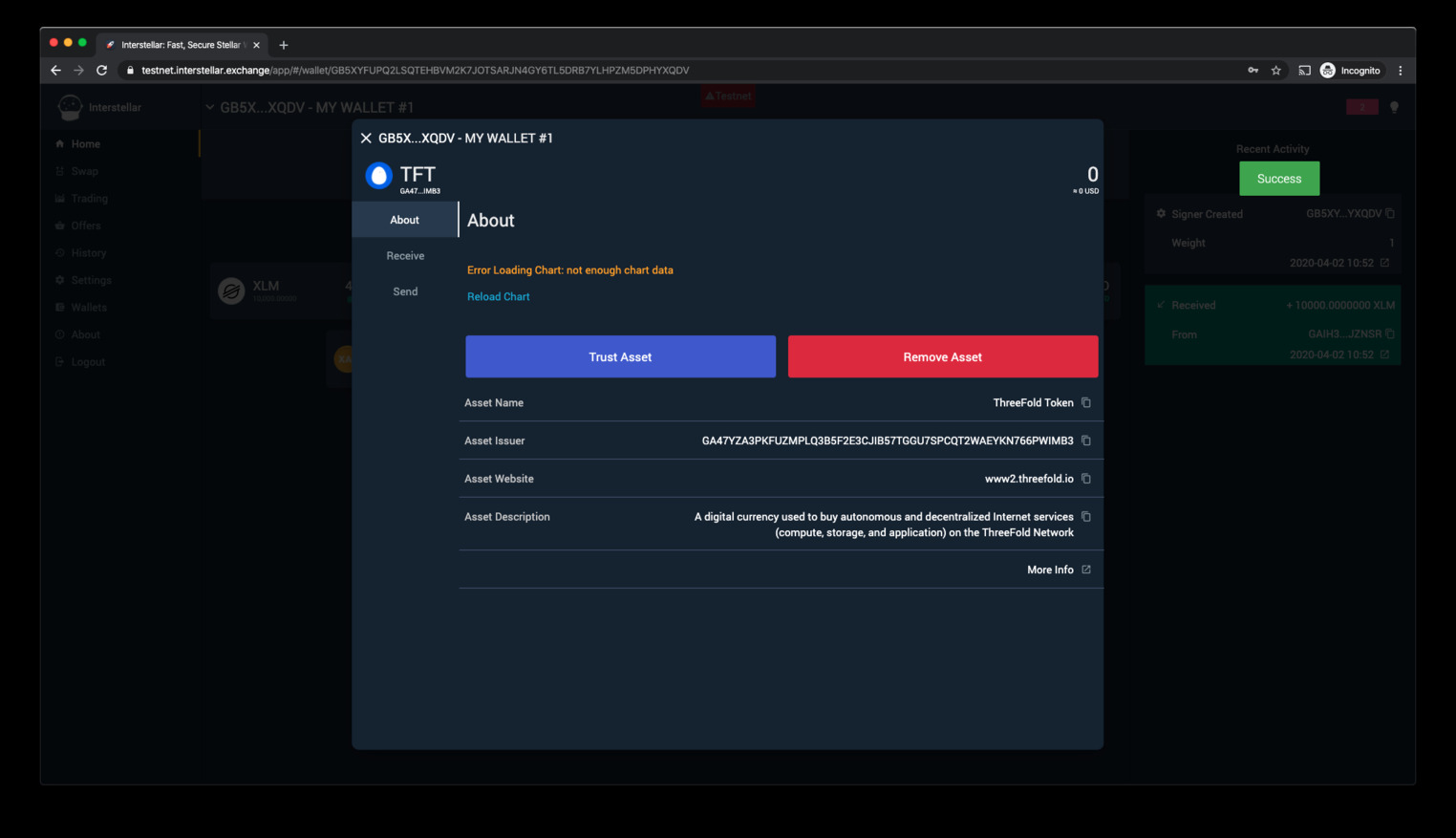This screenshot has width=1456, height=838.
Task: Close the TFT wallet dialog
Action: (366, 139)
